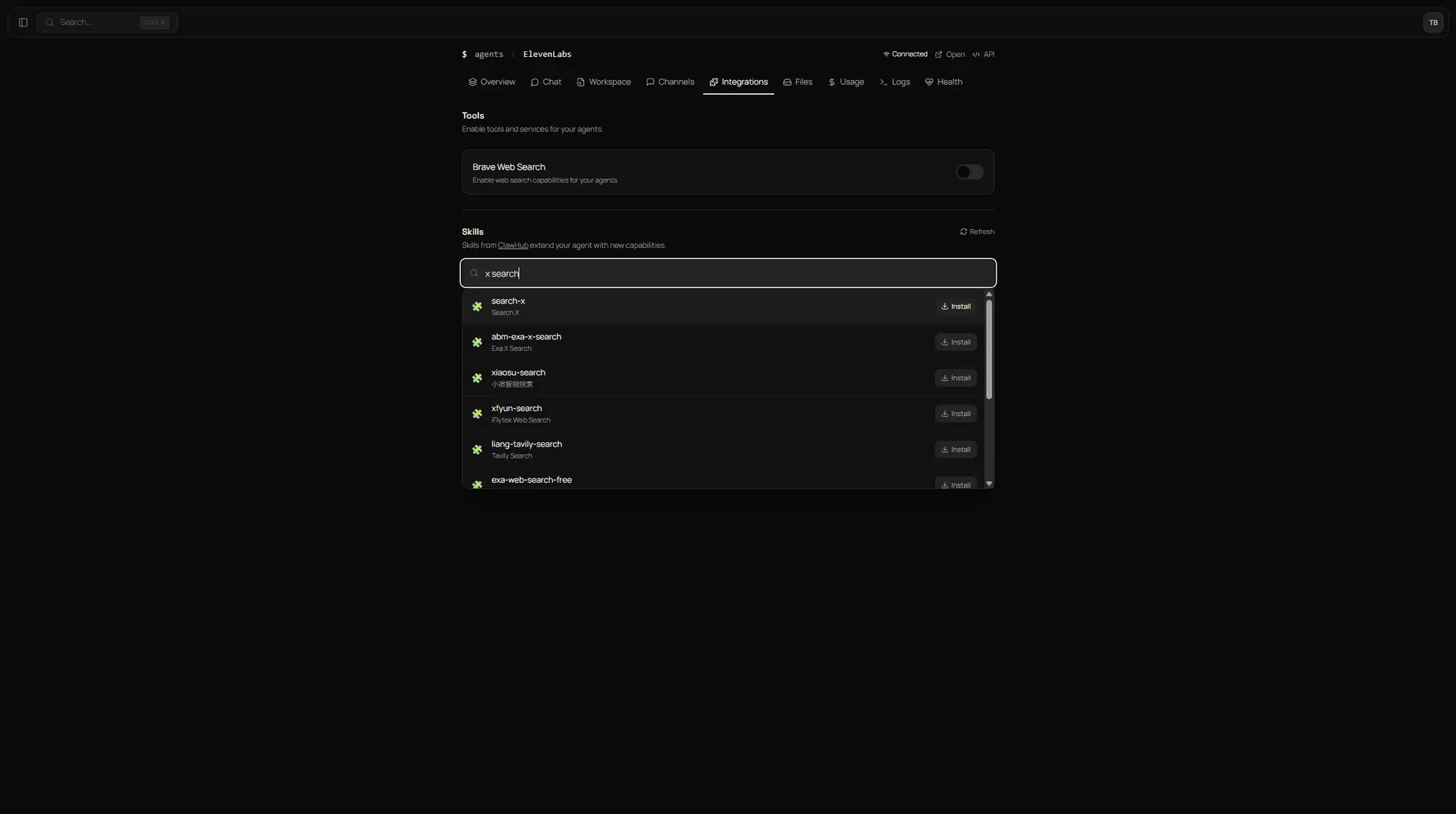Click the results list scrollbar thumb
This screenshot has width=1456, height=814.
(989, 349)
